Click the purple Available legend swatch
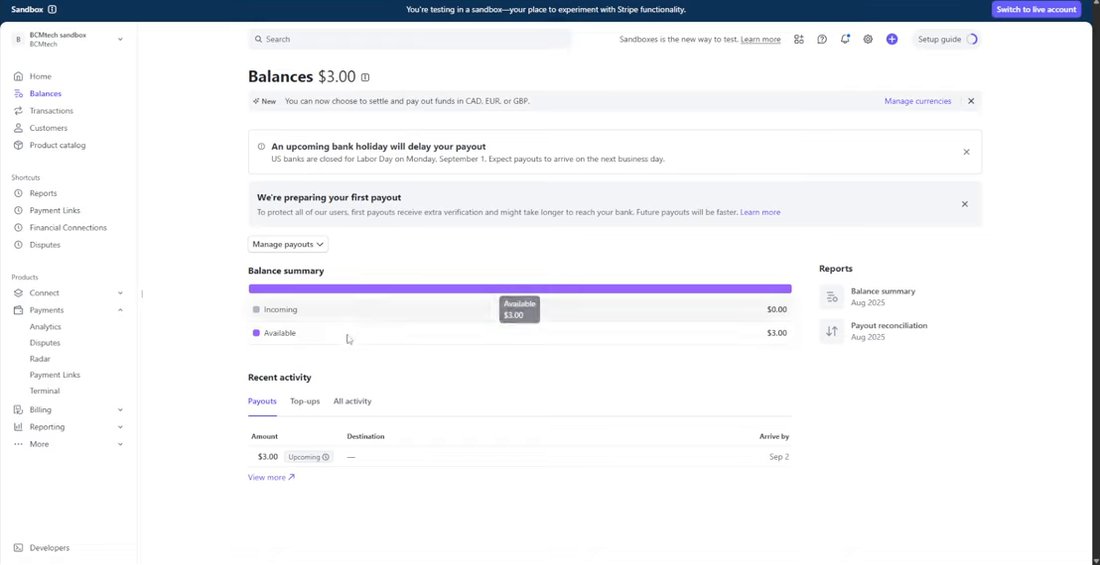 [x=256, y=333]
